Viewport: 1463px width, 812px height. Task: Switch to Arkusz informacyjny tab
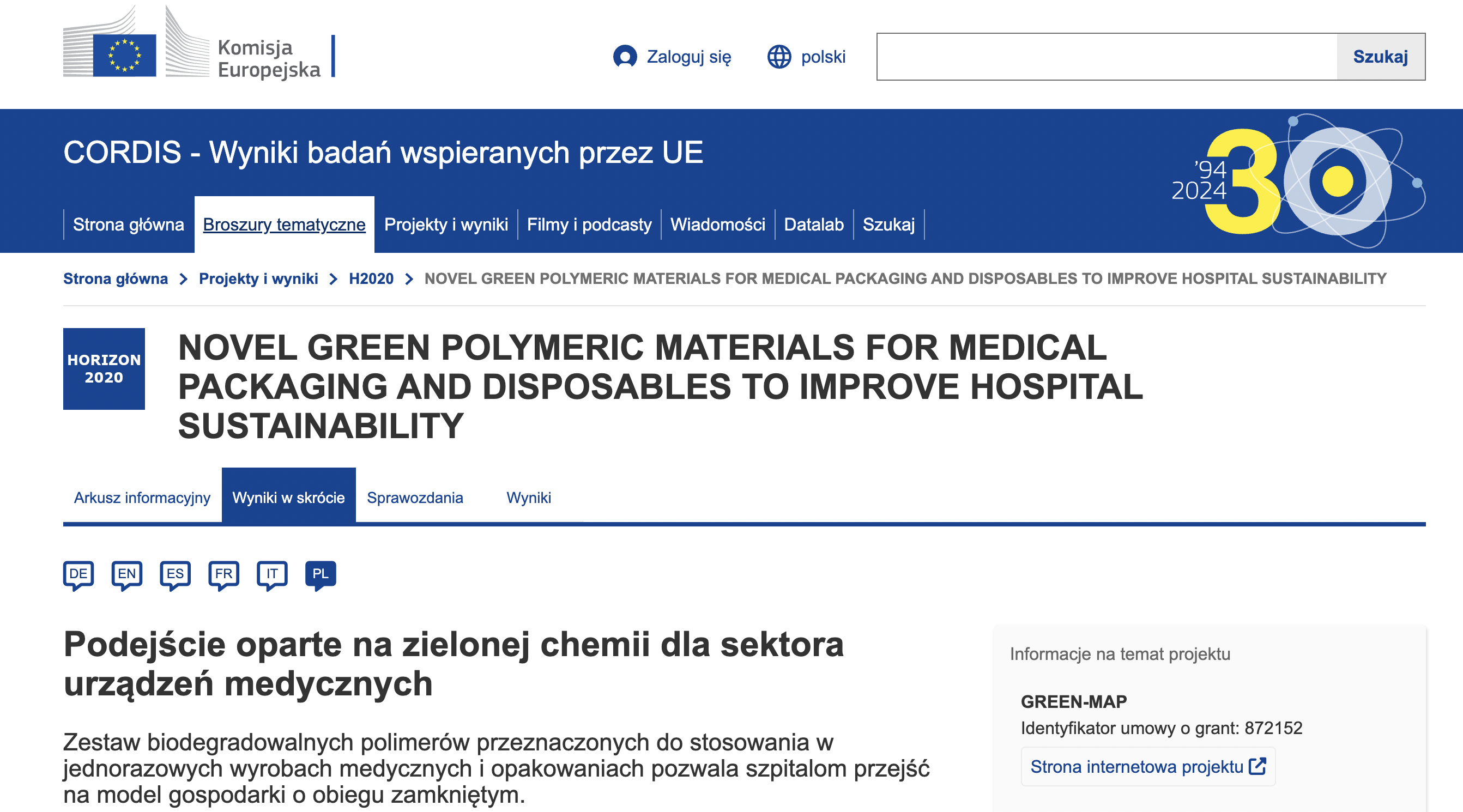point(142,498)
